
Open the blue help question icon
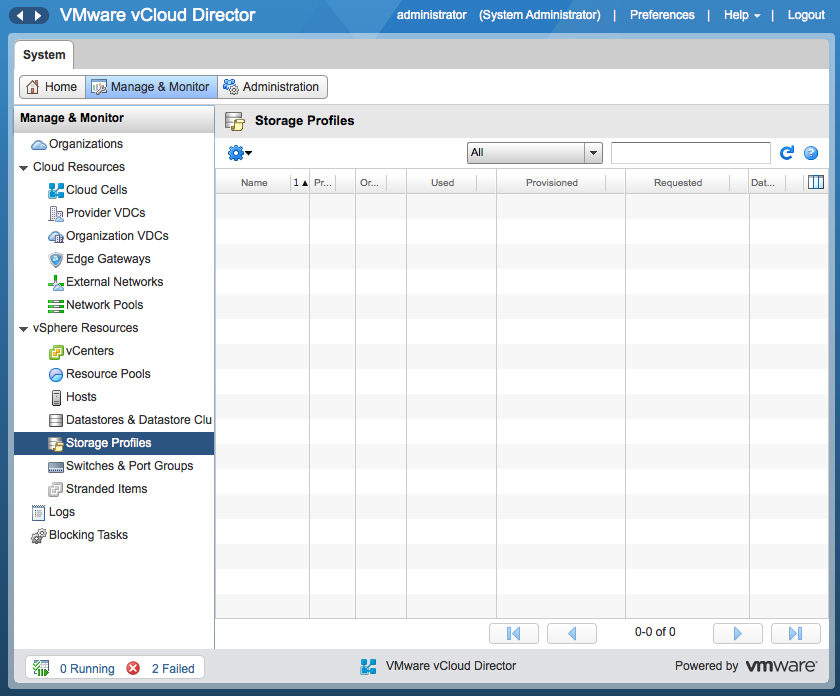point(811,153)
